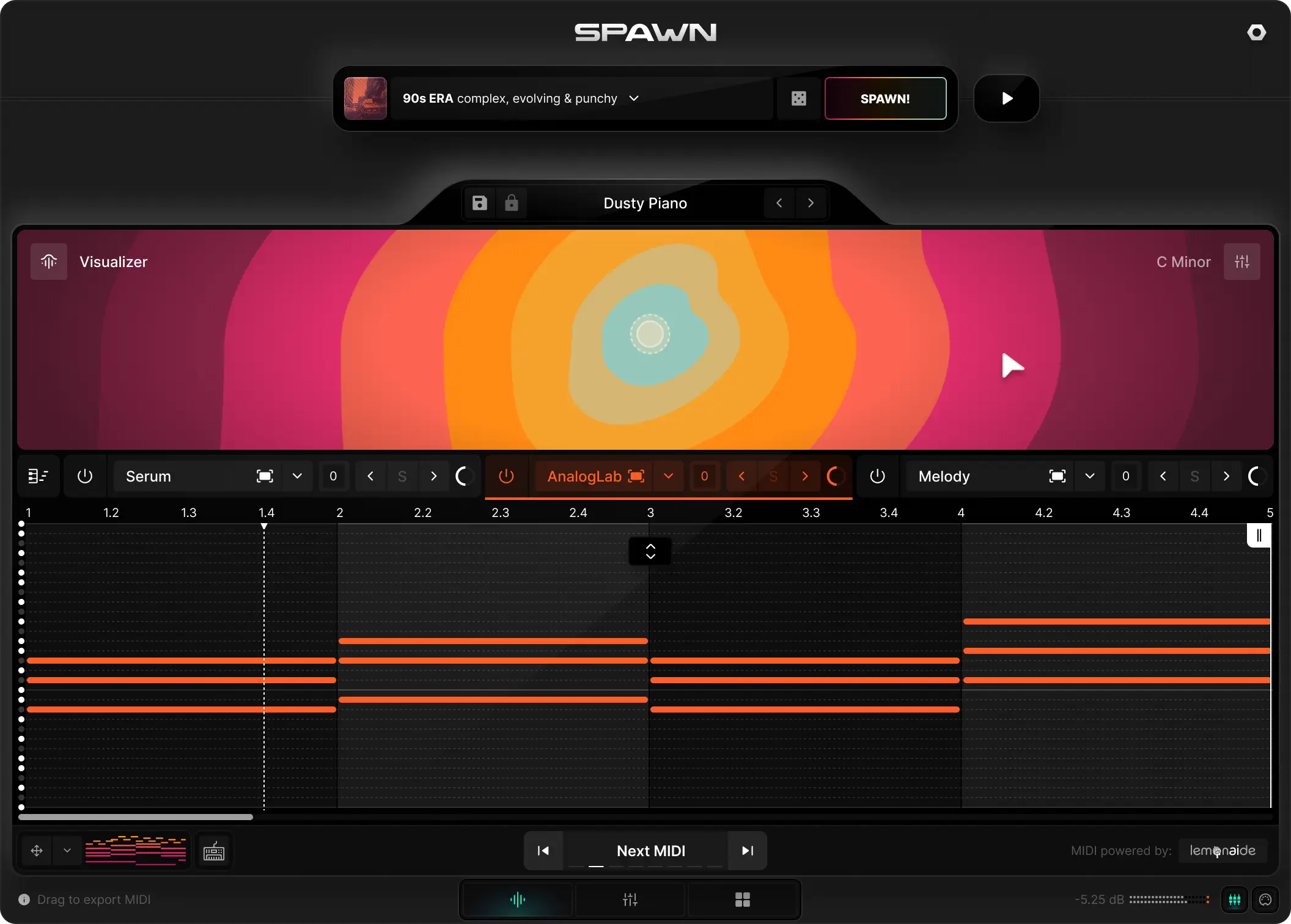Click the Serum octave value field
1291x924 pixels.
pyautogui.click(x=333, y=476)
